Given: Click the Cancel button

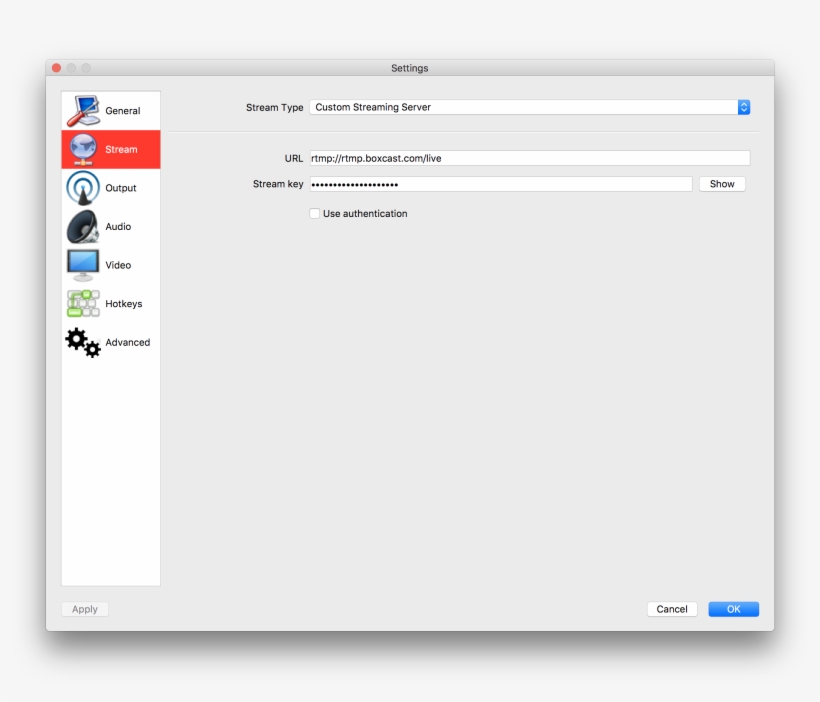Looking at the screenshot, I should pos(672,609).
